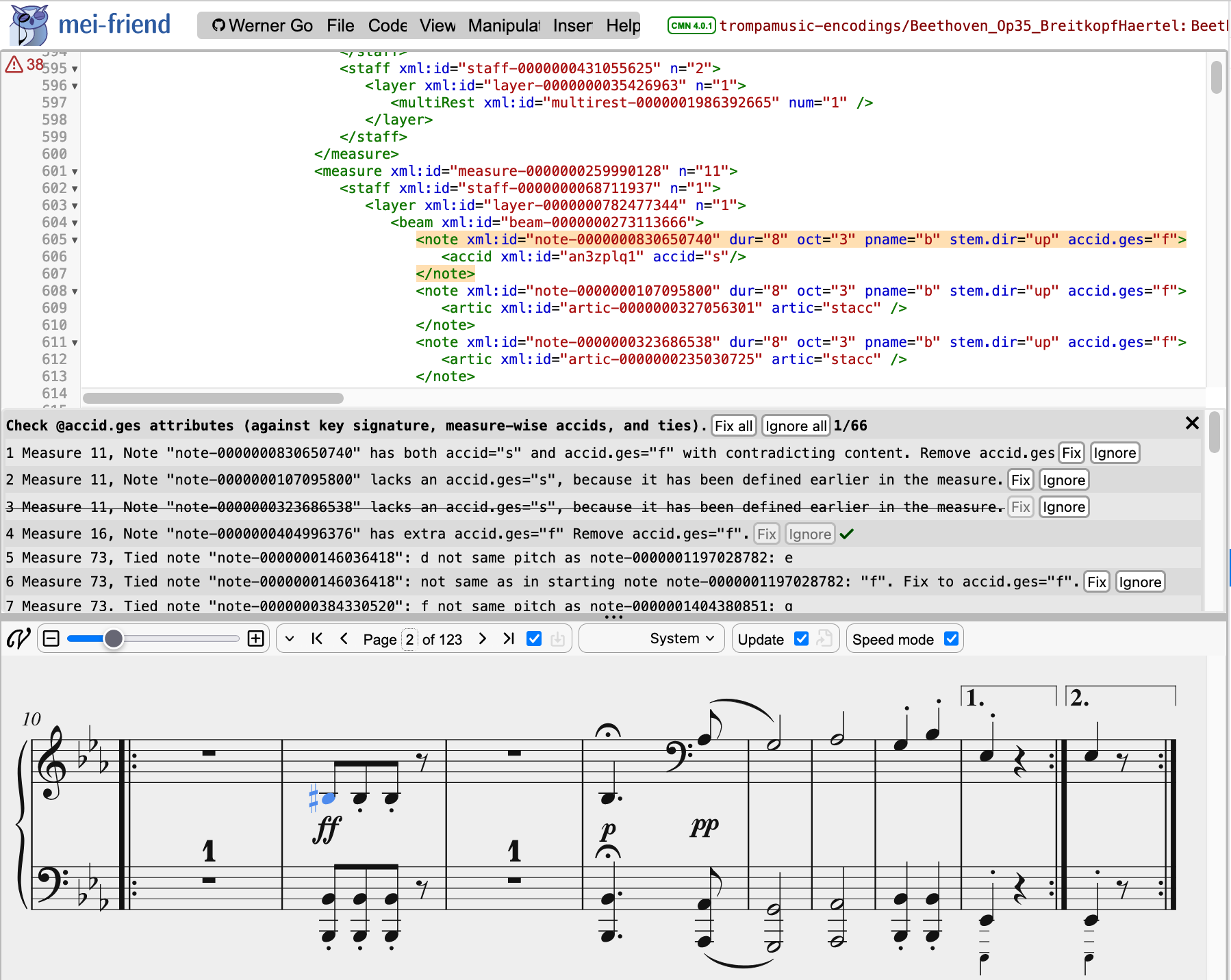Click the first ending bracket labeled 1.
The image size is (1231, 980).
pos(1008,696)
